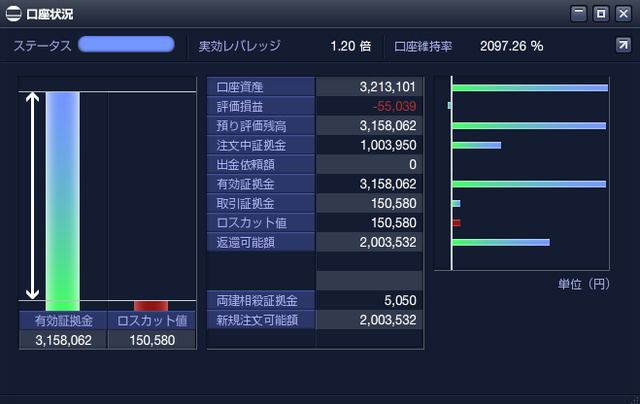640x404 pixels.
Task: Select the 預り評価残高 row label
Action: click(261, 126)
